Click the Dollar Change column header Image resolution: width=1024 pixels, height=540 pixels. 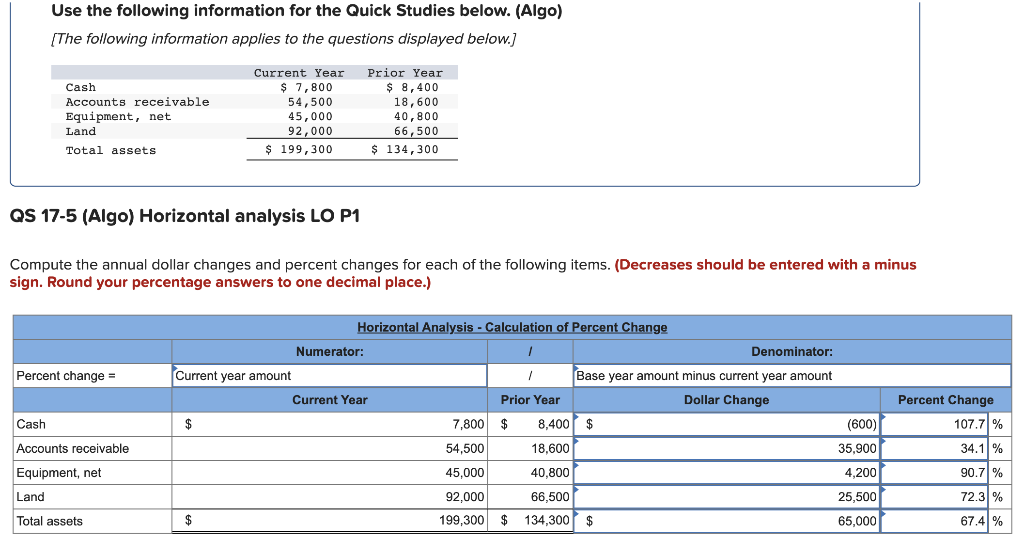point(726,400)
